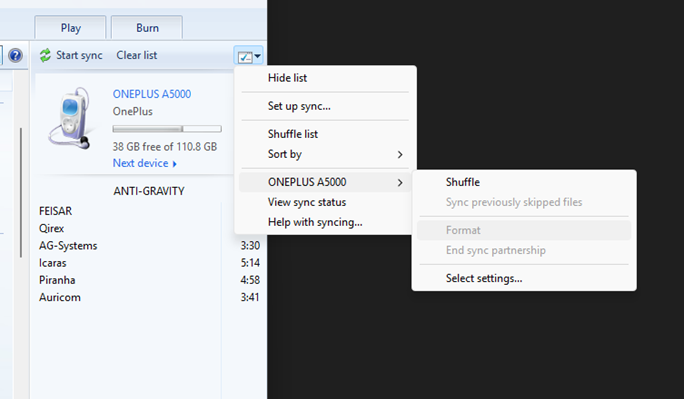
Task: Select View sync status
Action: click(x=325, y=202)
